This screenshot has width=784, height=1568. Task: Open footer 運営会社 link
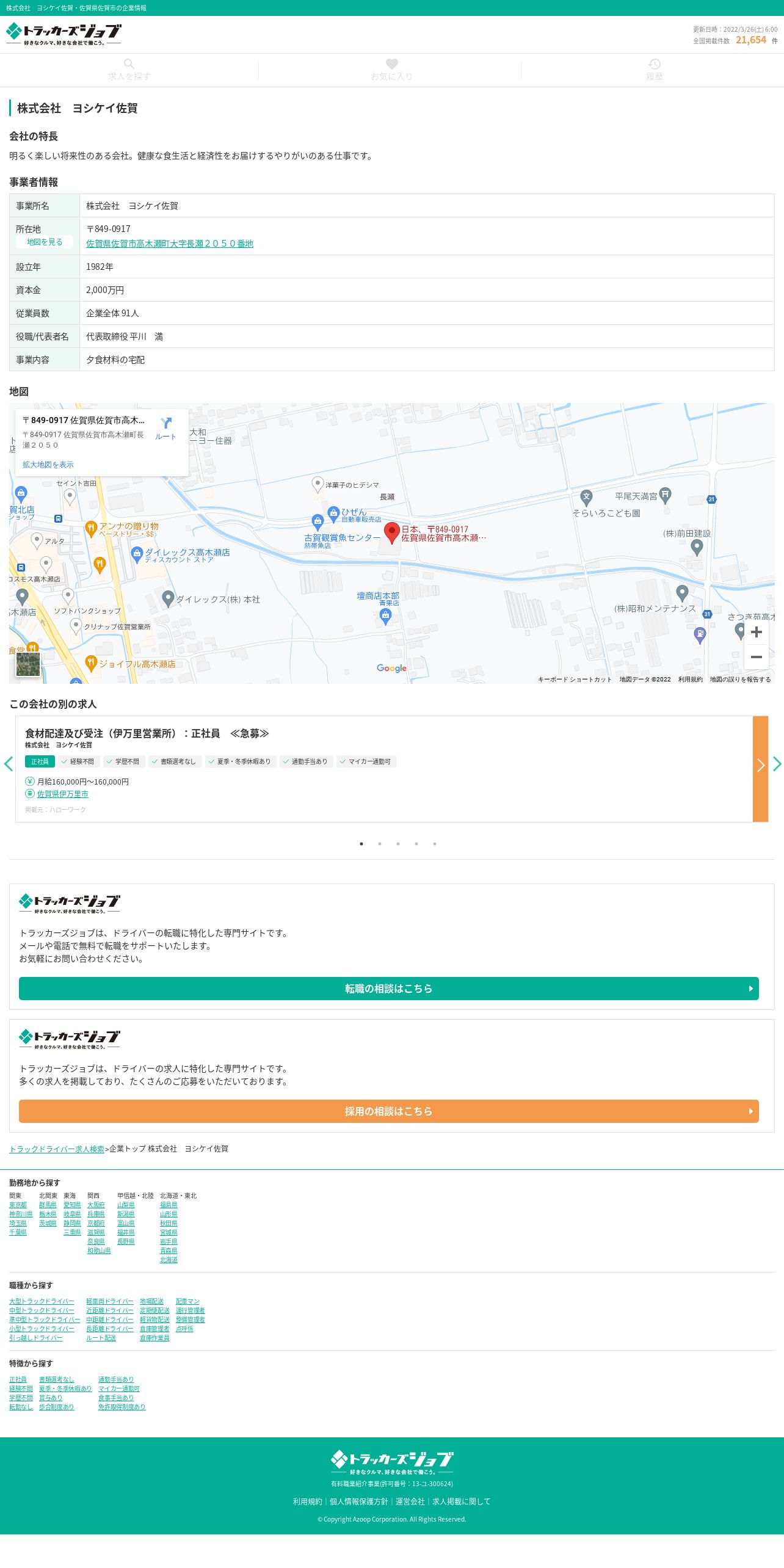point(410,1501)
